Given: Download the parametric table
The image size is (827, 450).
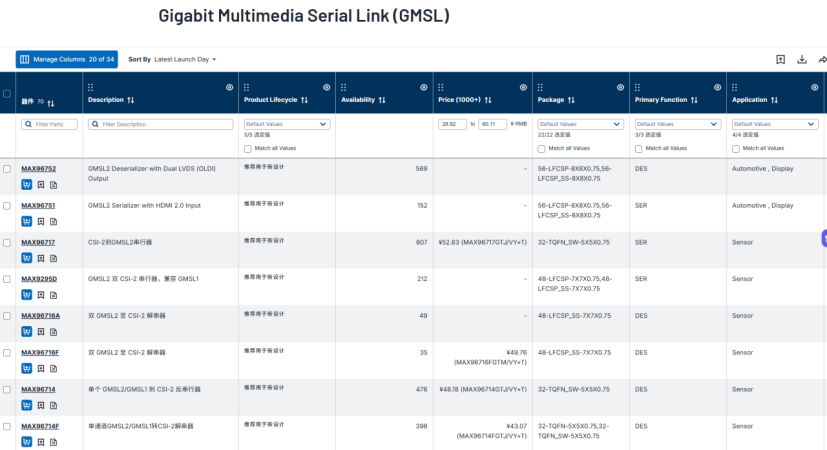Looking at the screenshot, I should click(x=802, y=60).
